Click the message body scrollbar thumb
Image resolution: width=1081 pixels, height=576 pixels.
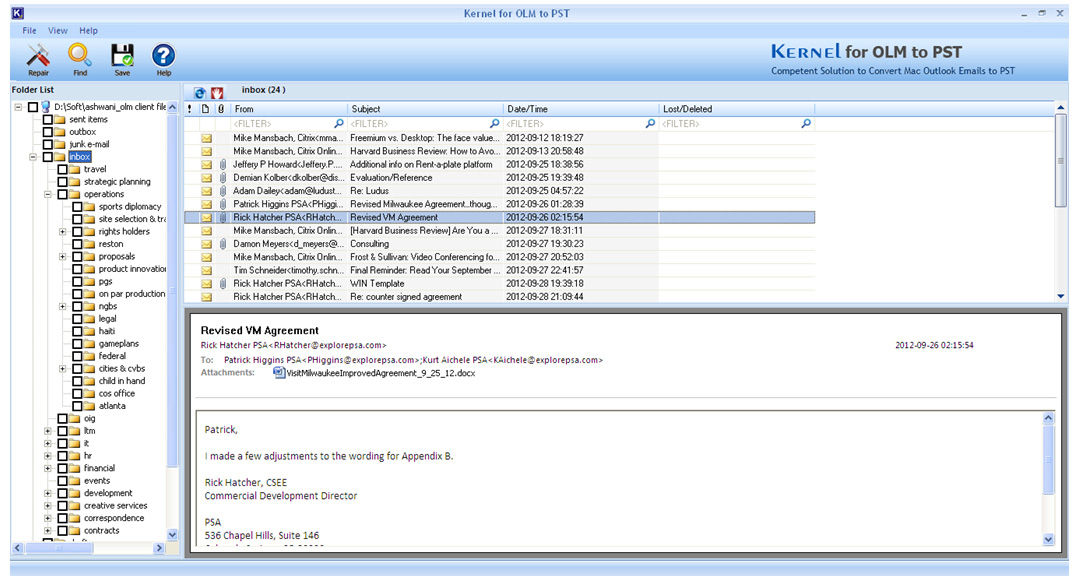point(1048,459)
